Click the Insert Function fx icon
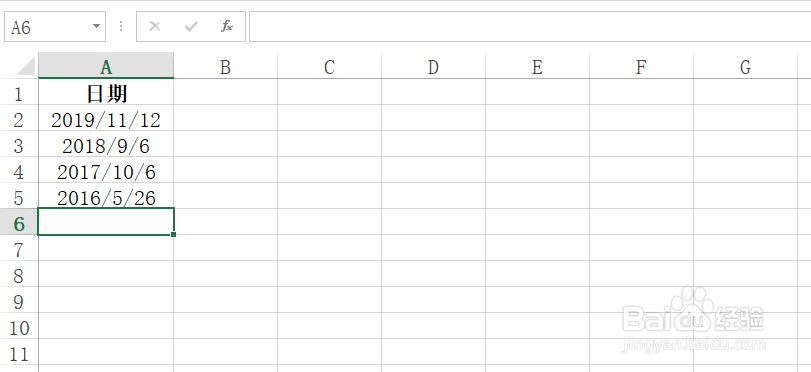Viewport: 811px width, 372px height. click(x=227, y=26)
